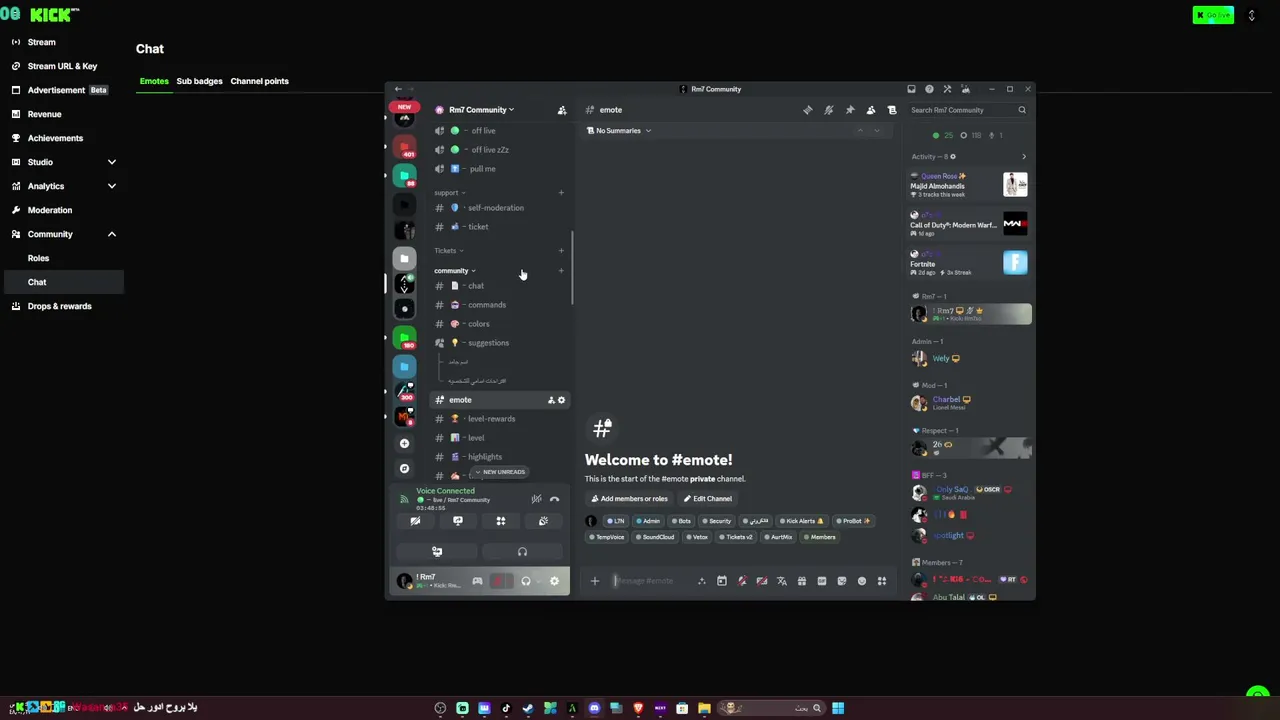This screenshot has height=720, width=1280.
Task: Open the threads icon in Discord header
Action: pyautogui.click(x=808, y=110)
